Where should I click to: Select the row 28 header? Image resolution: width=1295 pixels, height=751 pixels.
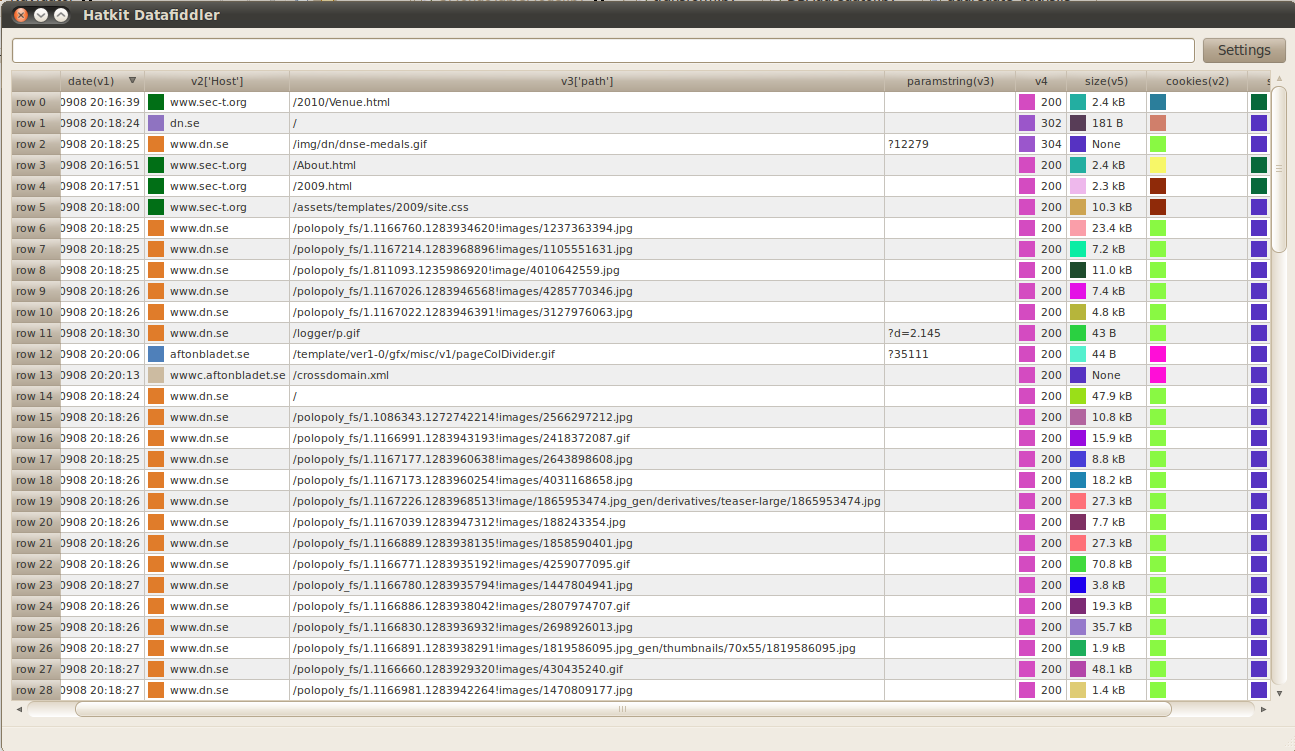point(36,690)
